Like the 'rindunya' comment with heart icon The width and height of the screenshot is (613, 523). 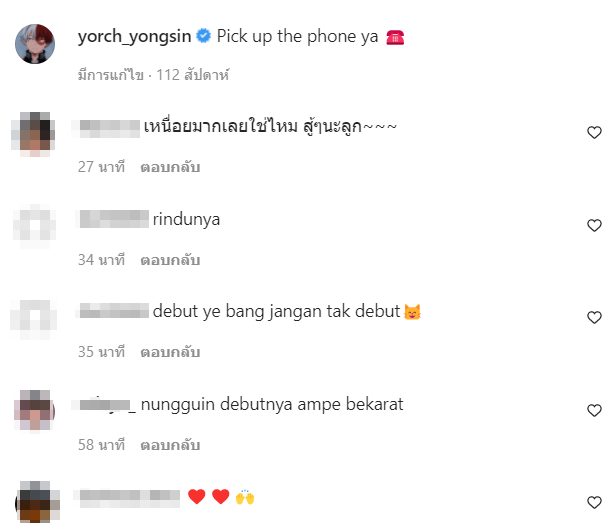594,226
